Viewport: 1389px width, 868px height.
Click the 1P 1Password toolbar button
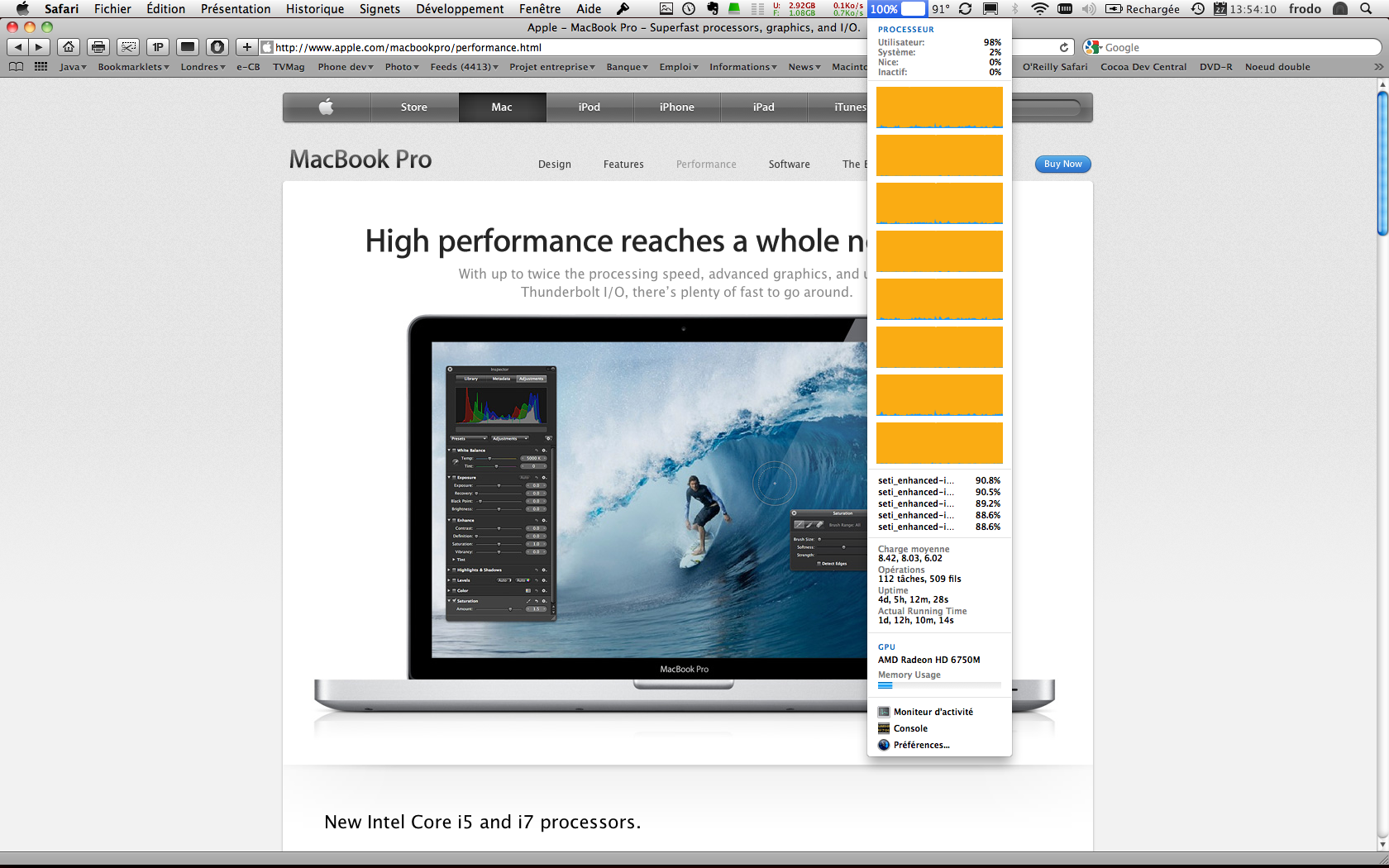(158, 47)
